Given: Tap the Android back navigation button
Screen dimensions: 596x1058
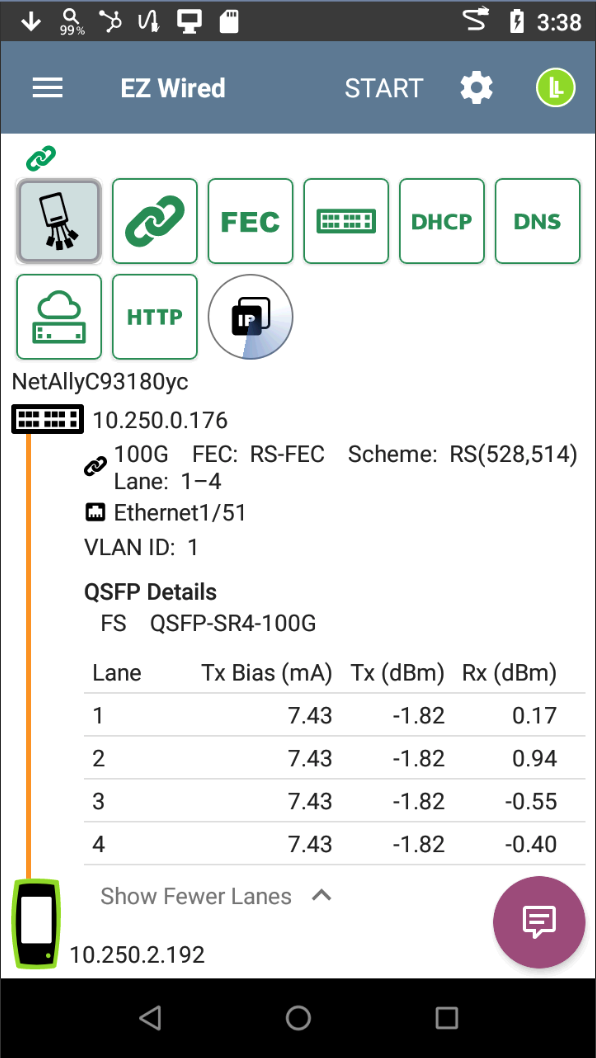Looking at the screenshot, I should (x=150, y=1018).
